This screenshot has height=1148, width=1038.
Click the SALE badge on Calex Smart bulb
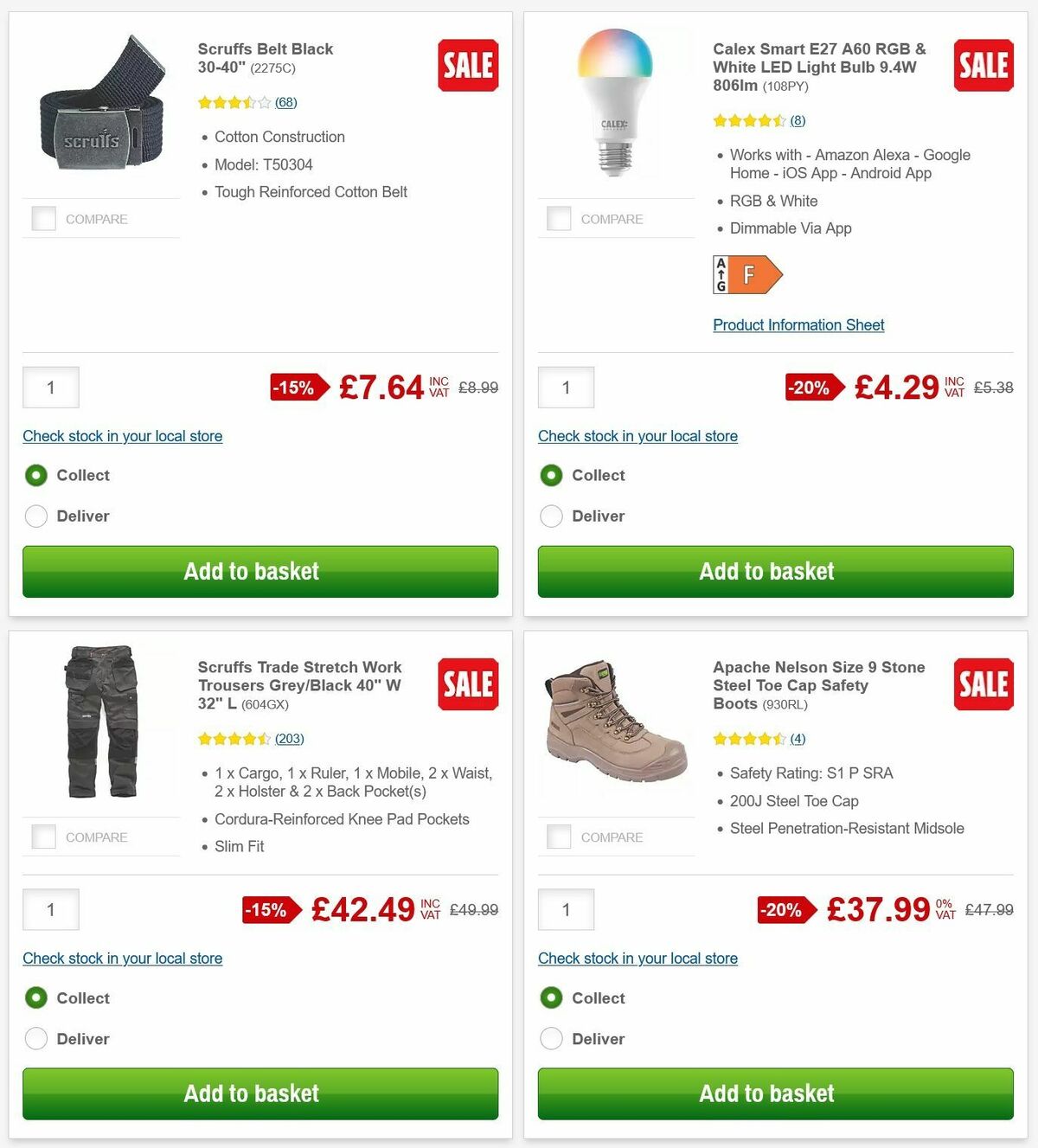[x=983, y=65]
